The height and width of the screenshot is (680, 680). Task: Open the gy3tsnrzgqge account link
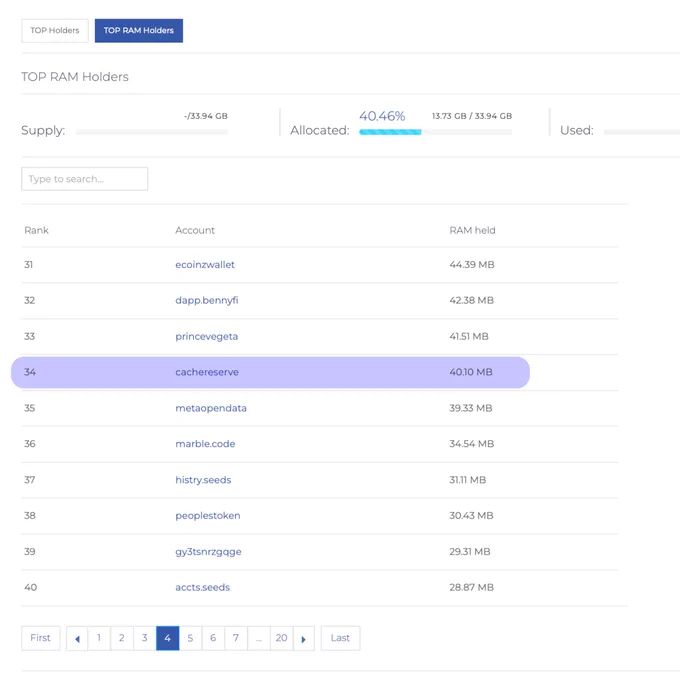click(208, 552)
